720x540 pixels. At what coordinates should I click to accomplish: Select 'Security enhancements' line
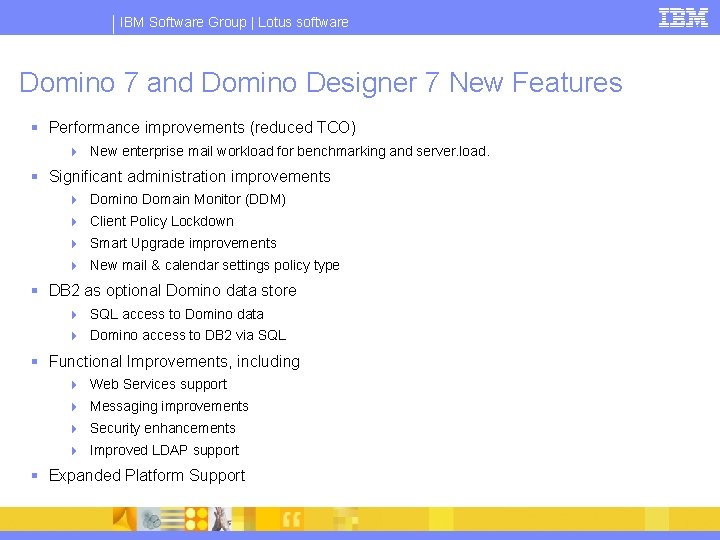point(163,428)
